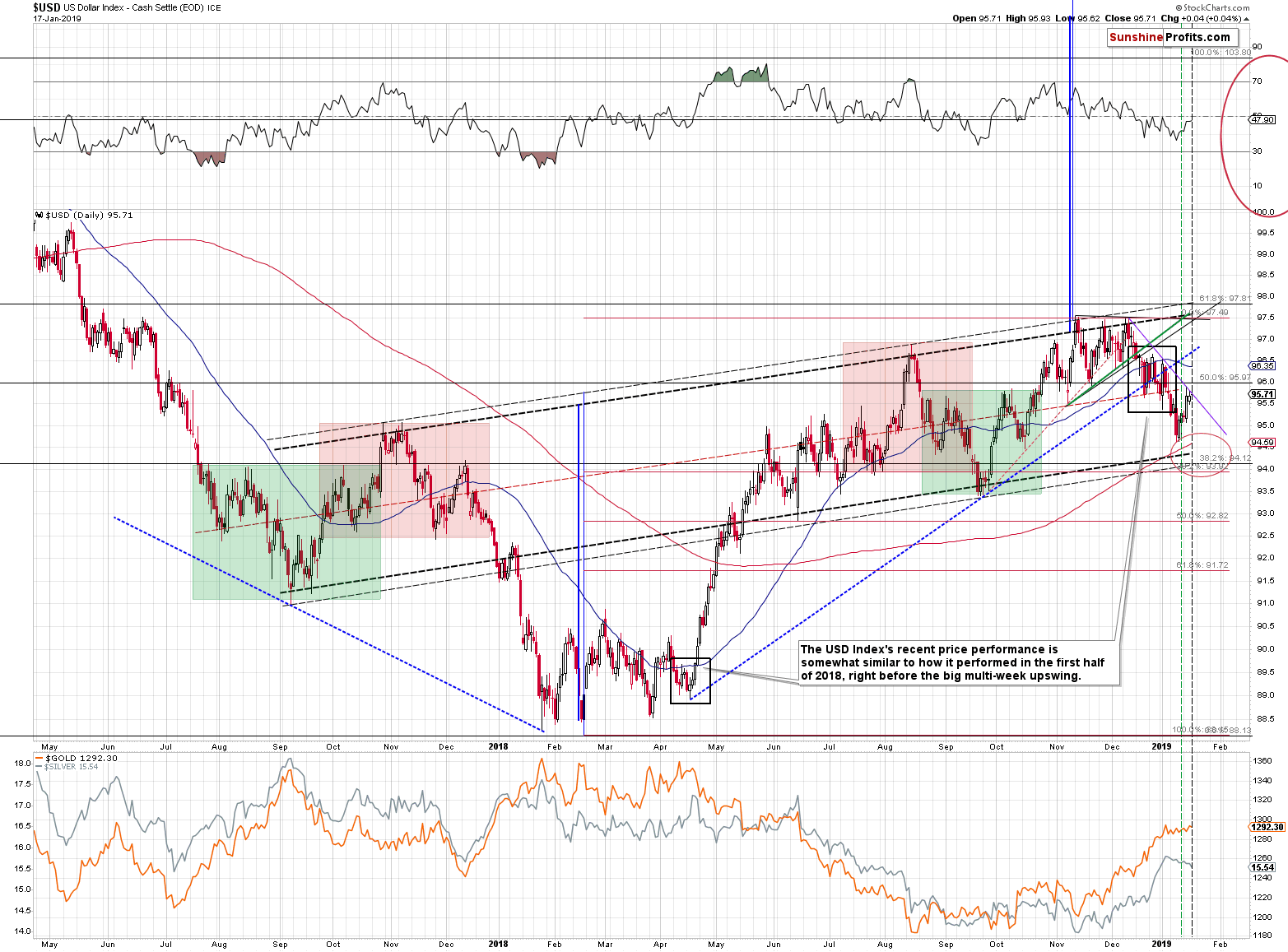Click the '88.5' price axis label

coord(1265,717)
